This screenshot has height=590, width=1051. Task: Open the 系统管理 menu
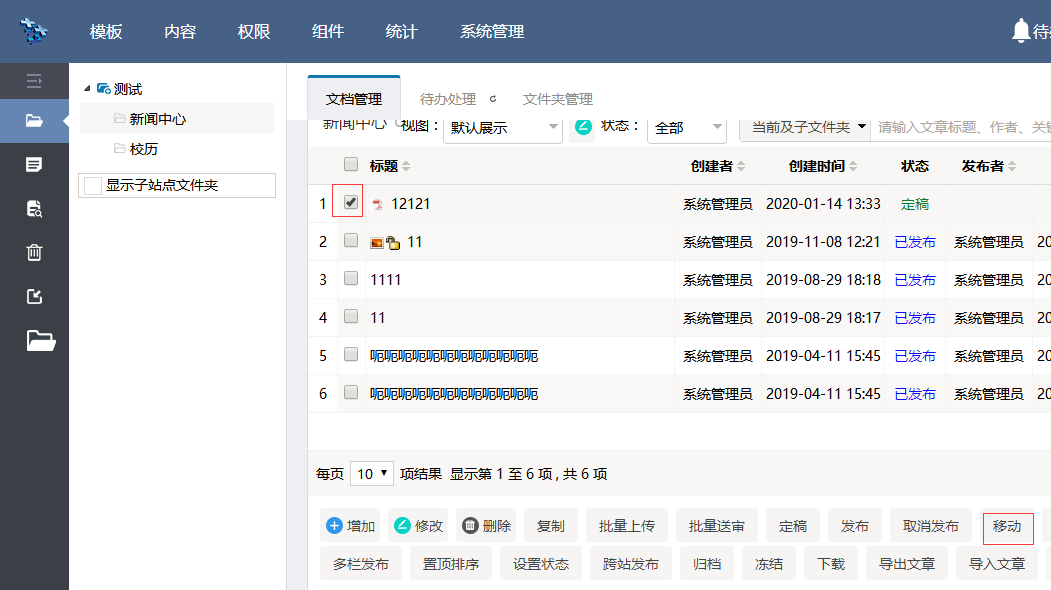pos(492,31)
